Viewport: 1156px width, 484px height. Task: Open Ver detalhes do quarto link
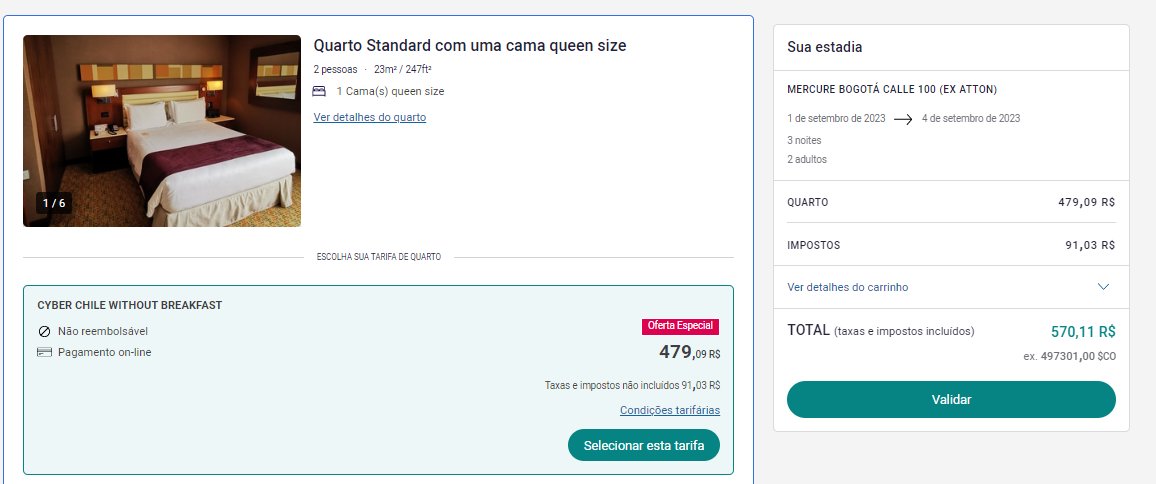pos(369,117)
